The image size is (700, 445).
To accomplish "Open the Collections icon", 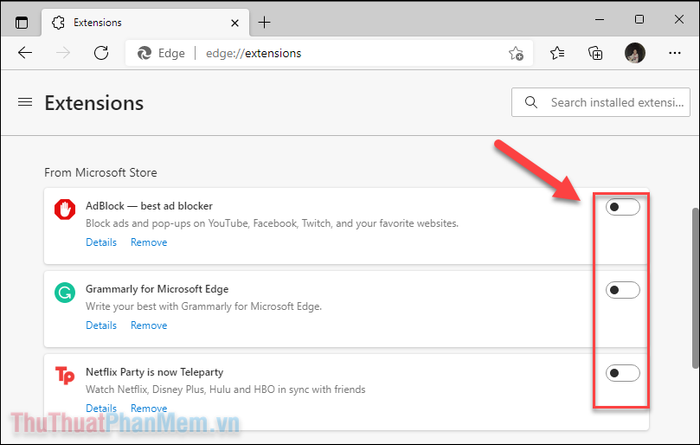I will [596, 53].
